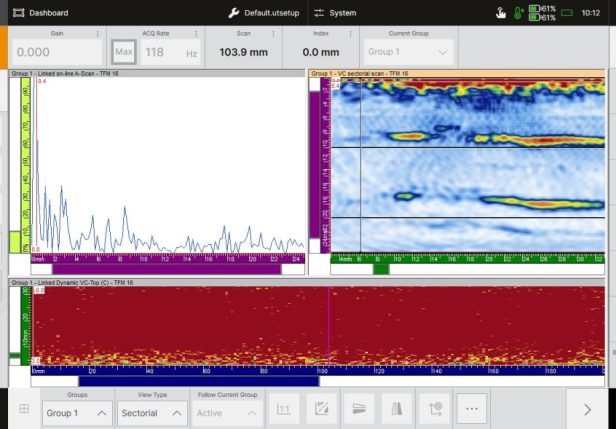616x429 pixels.
Task: Open the Dashboard menu
Action: pyautogui.click(x=41, y=13)
